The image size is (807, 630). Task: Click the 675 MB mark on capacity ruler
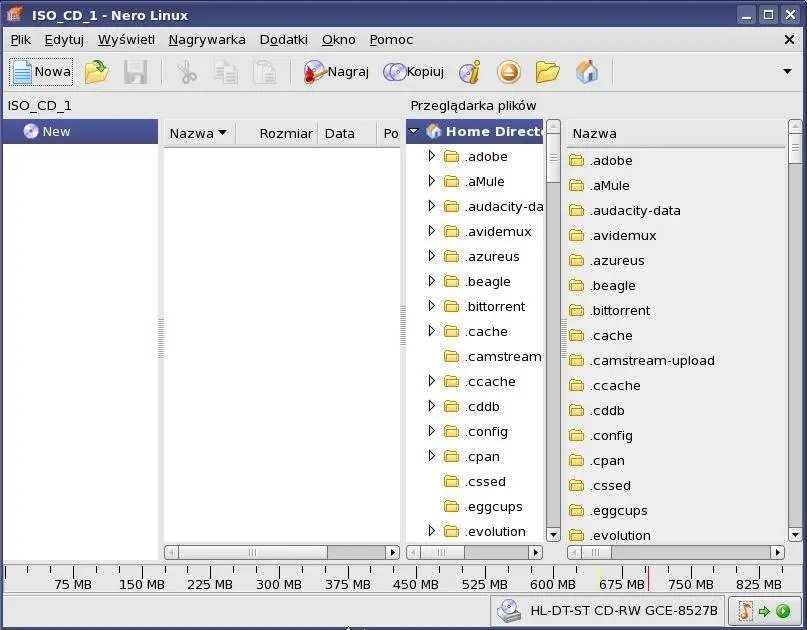(x=622, y=585)
